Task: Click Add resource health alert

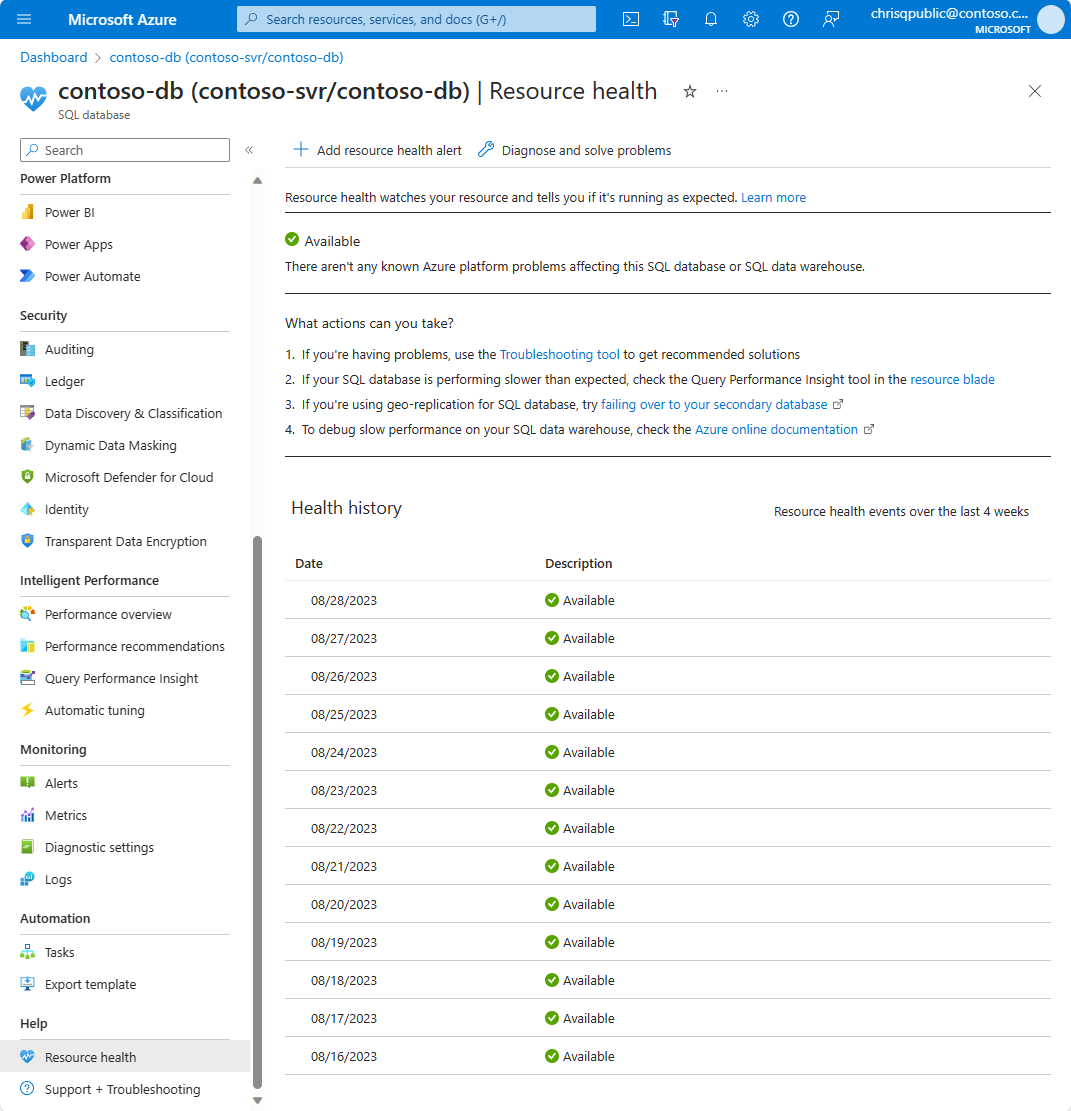Action: [377, 150]
